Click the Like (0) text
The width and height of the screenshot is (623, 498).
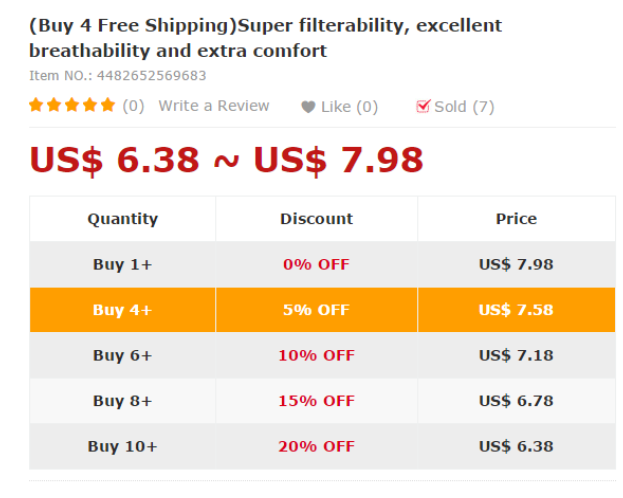pyautogui.click(x=349, y=107)
